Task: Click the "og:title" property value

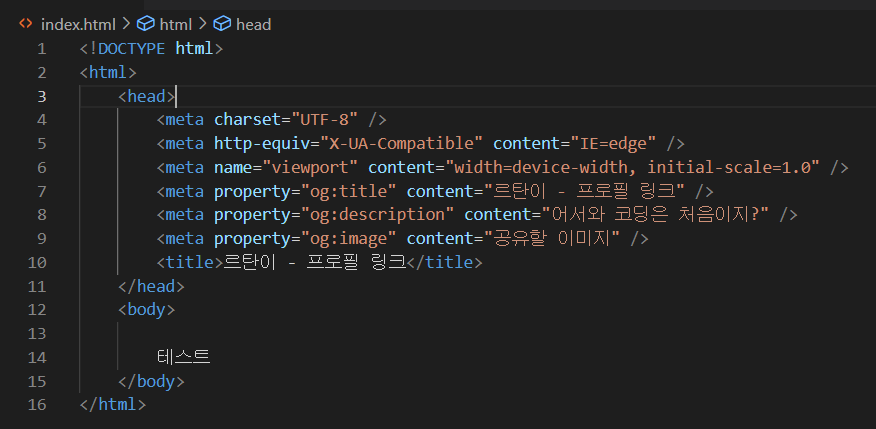Action: [349, 191]
